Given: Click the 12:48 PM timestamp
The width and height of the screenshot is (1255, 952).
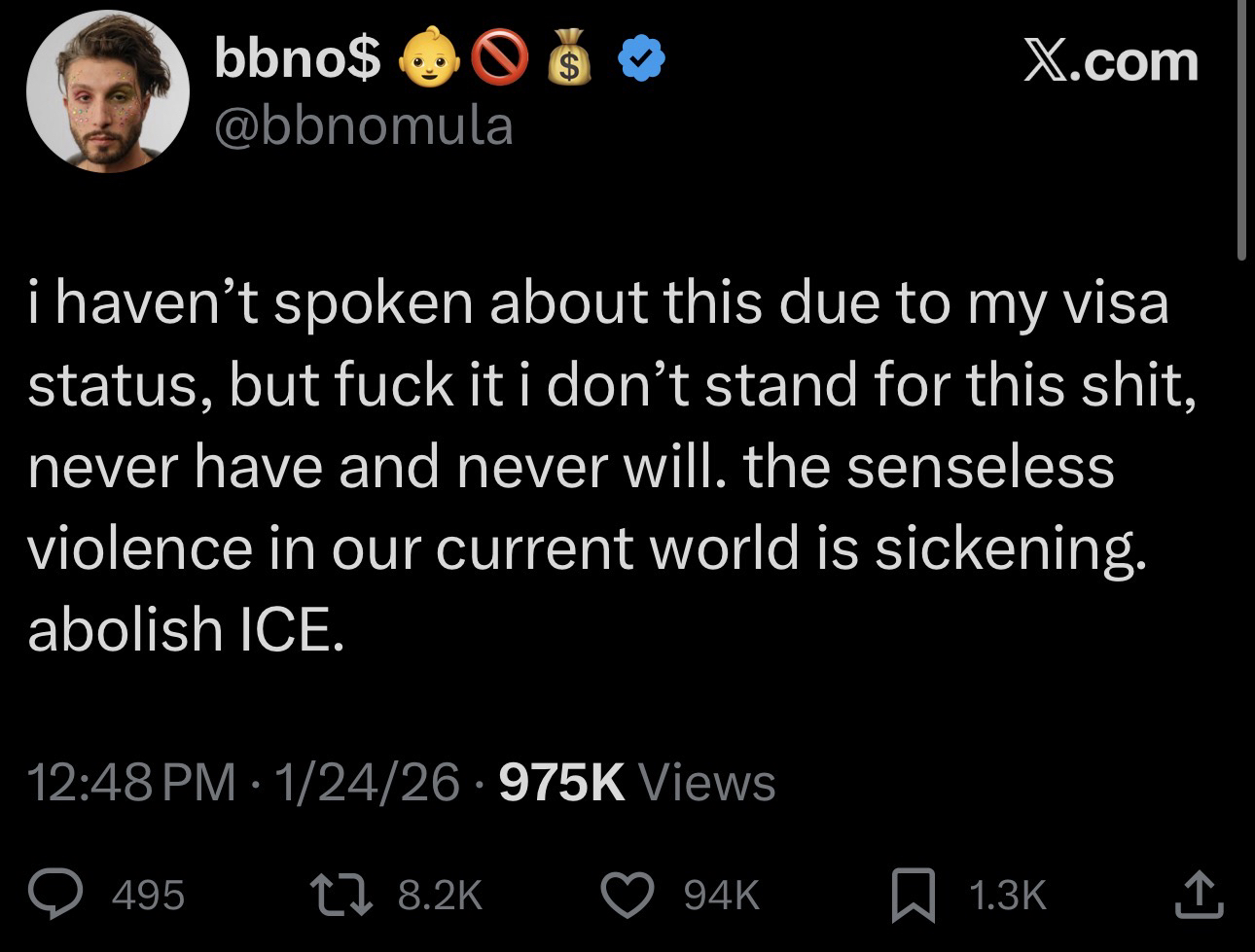Looking at the screenshot, I should coord(132,782).
